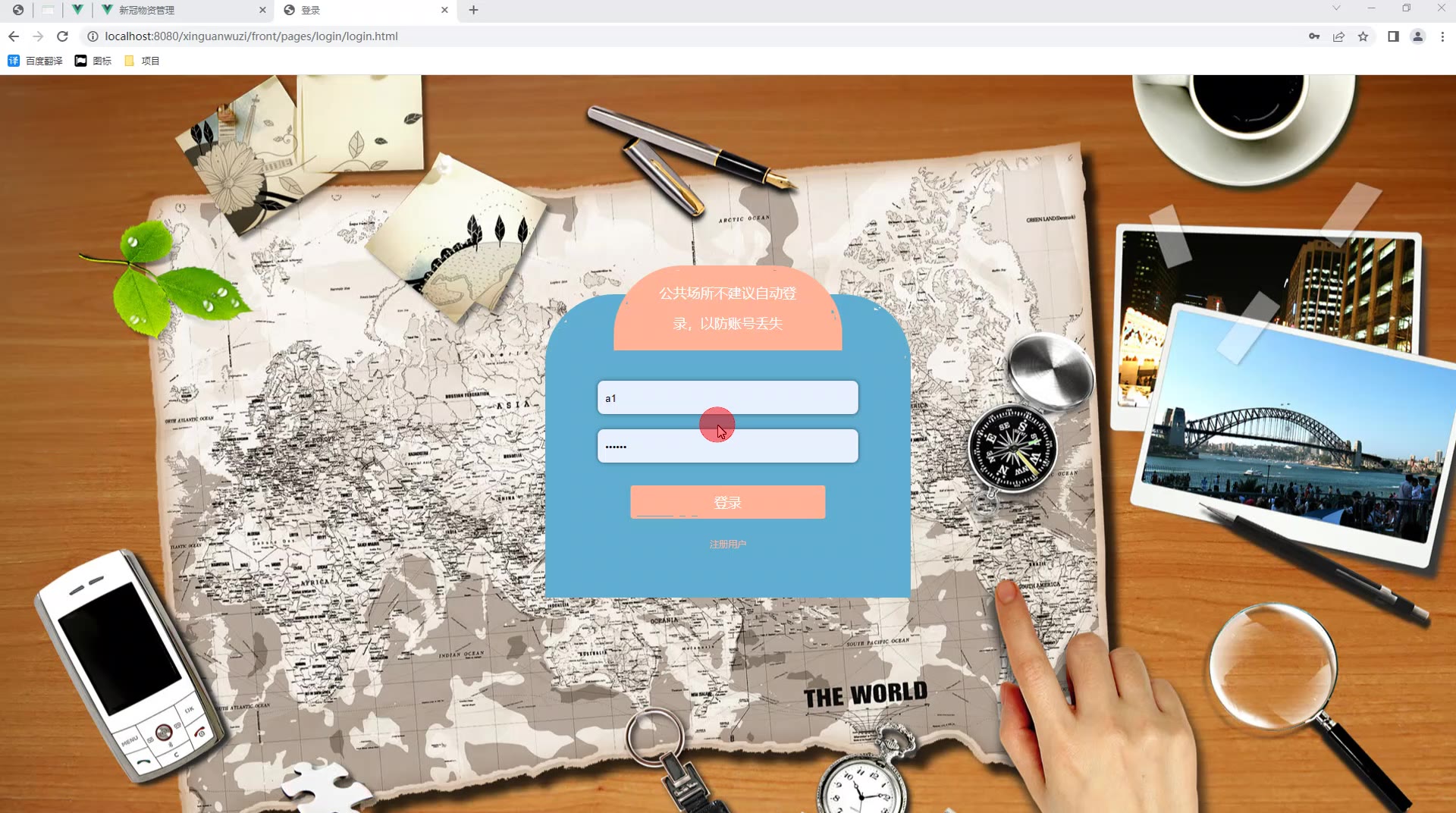Viewport: 1456px width, 813px height.
Task: Focus the password input field
Action: (x=727, y=447)
